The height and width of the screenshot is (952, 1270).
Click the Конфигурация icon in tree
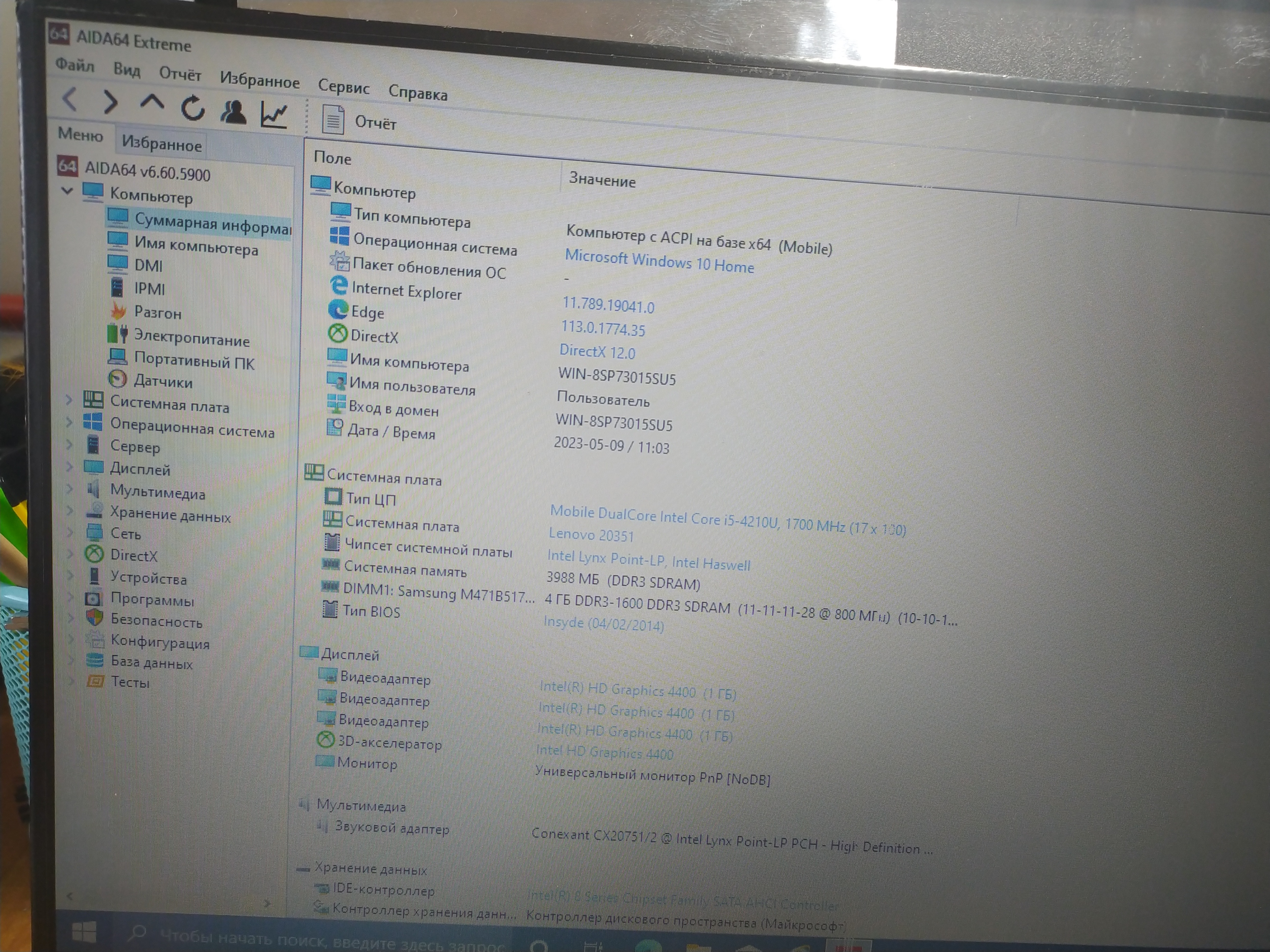pyautogui.click(x=95, y=640)
